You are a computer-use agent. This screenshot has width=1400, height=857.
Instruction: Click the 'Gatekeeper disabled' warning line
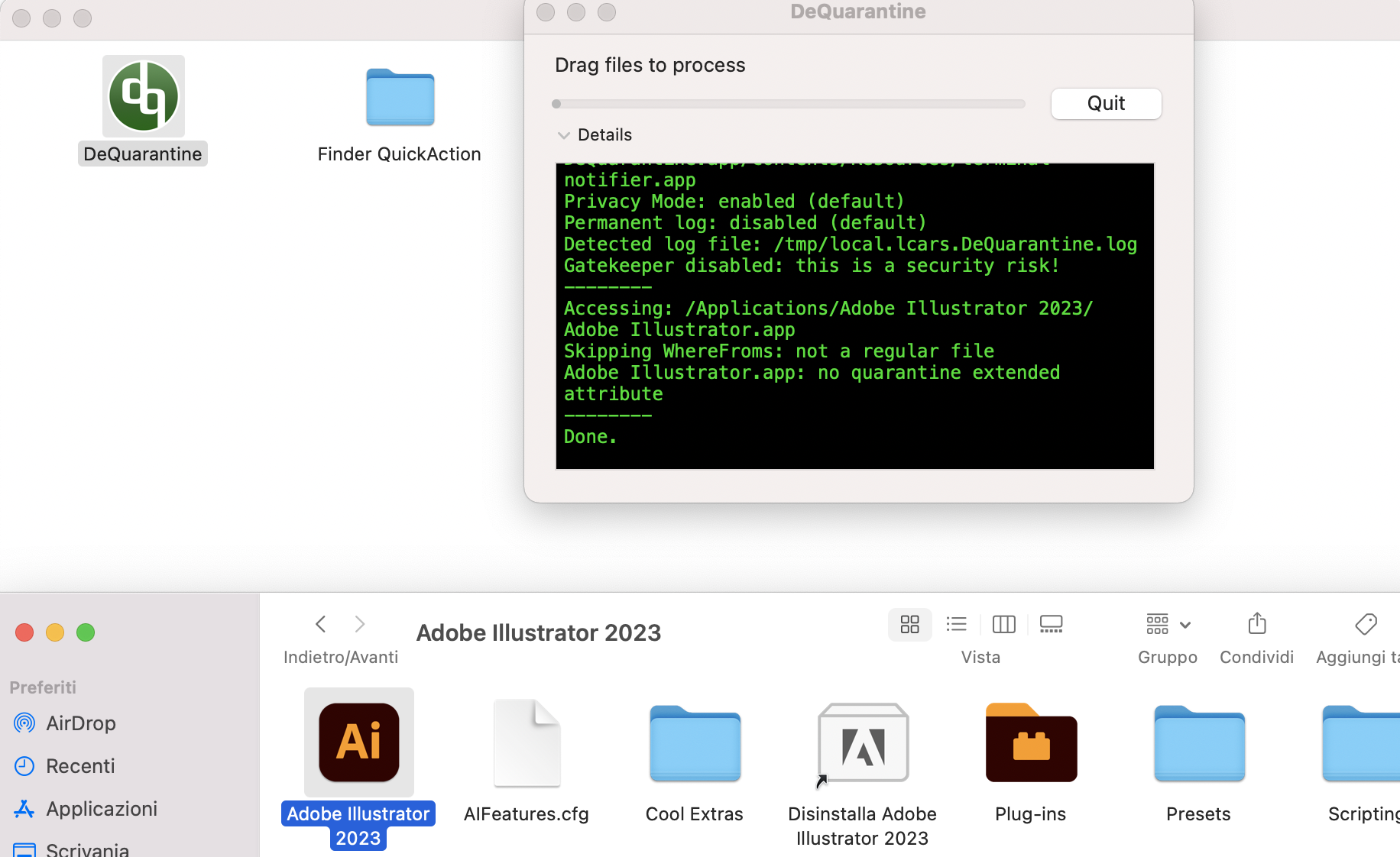[812, 266]
